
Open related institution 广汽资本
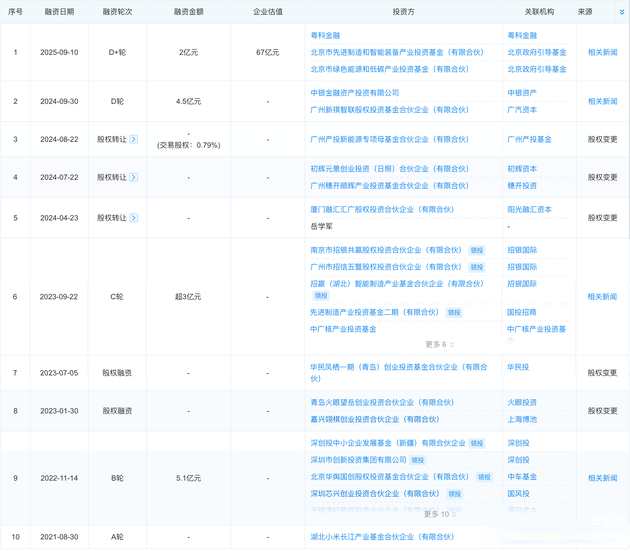pyautogui.click(x=522, y=110)
